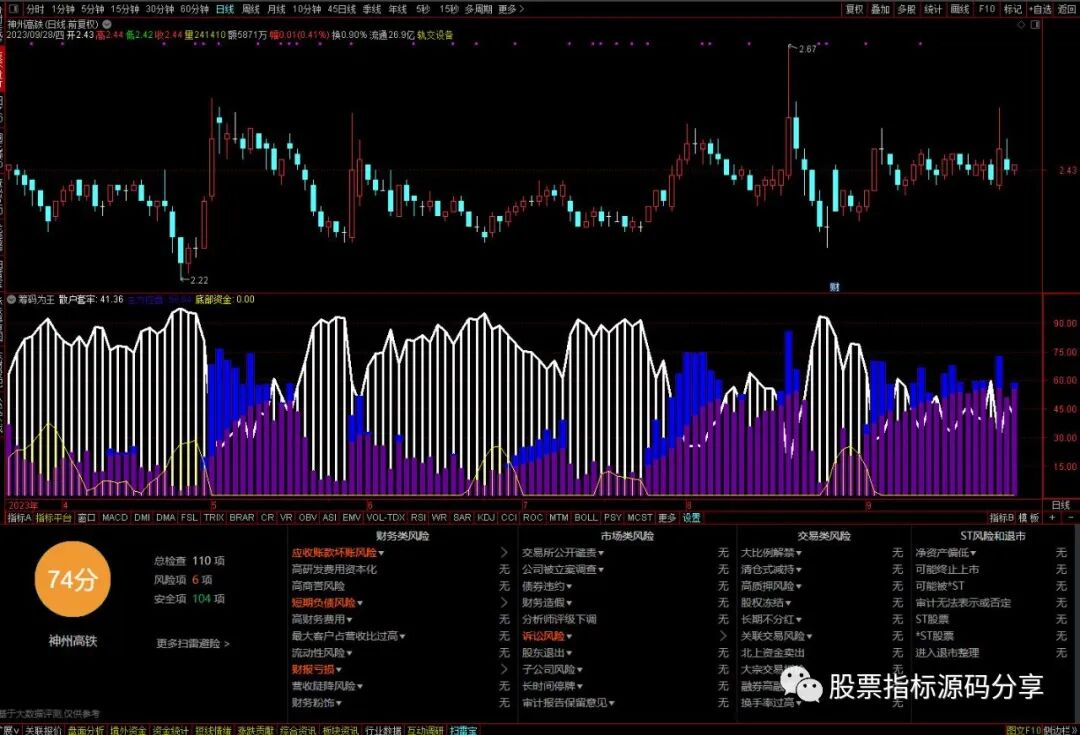Click 安全项 104 项 count
This screenshot has height=735, width=1080.
(x=189, y=599)
